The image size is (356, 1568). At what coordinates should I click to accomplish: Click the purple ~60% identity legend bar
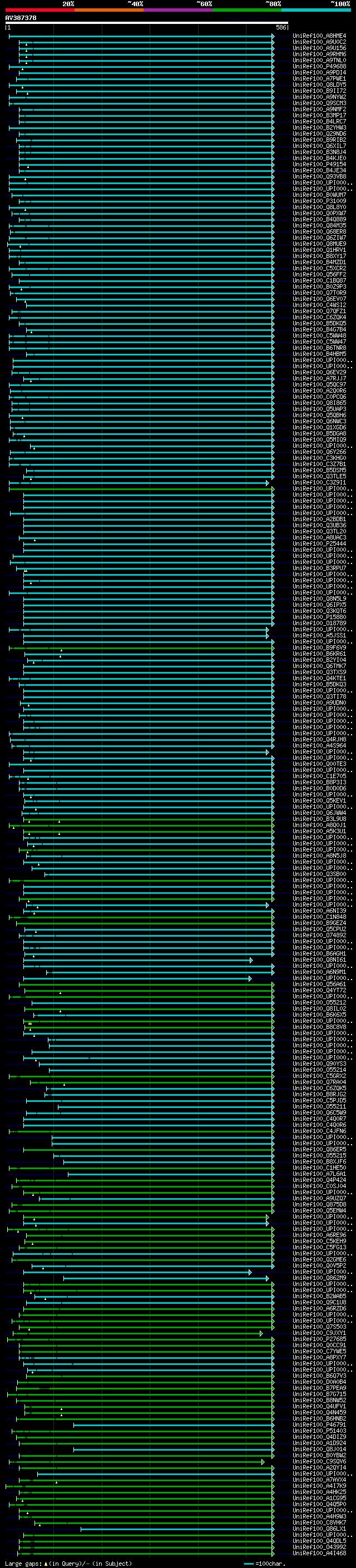[x=179, y=11]
